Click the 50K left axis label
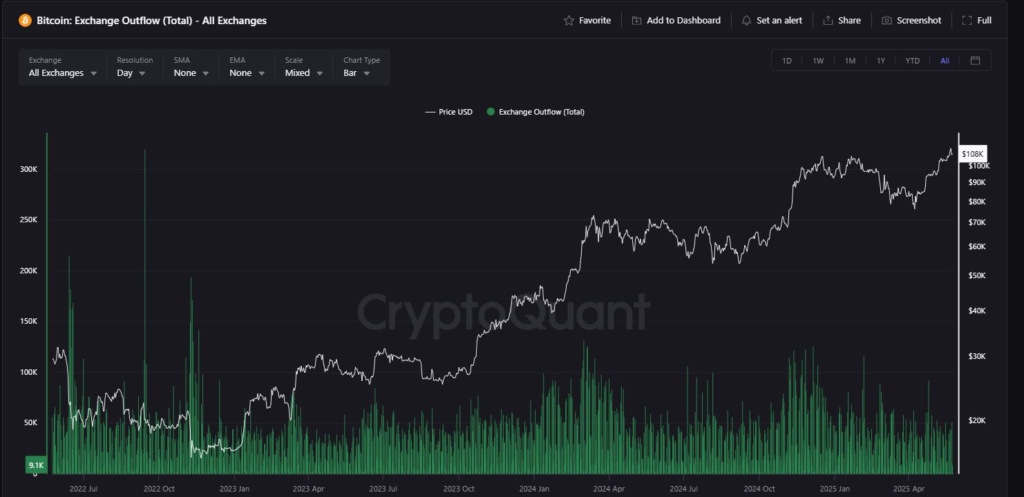Viewport: 1024px width, 497px height. click(x=31, y=423)
